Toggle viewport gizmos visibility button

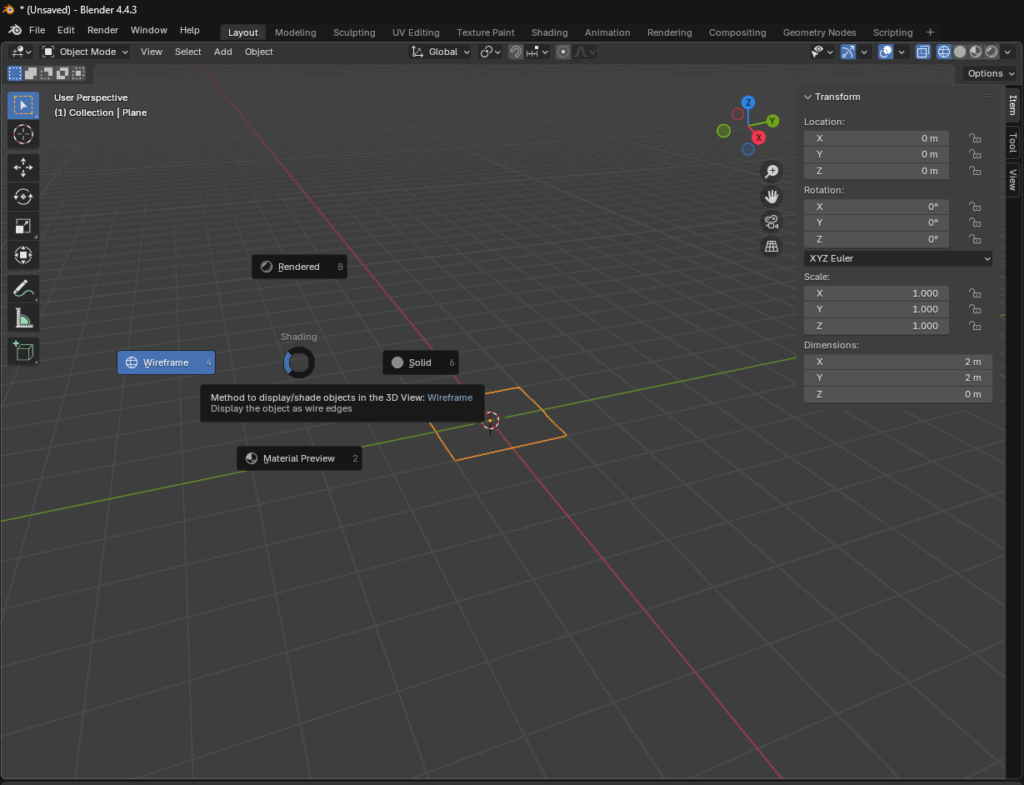[x=848, y=52]
